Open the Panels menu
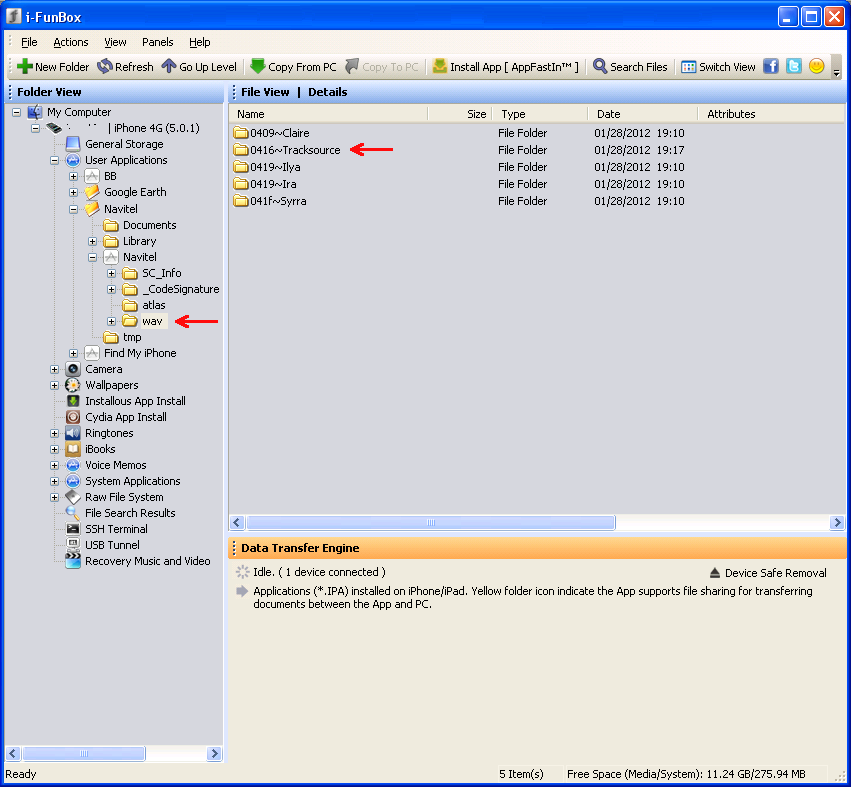Viewport: 851px width, 787px height. tap(157, 42)
